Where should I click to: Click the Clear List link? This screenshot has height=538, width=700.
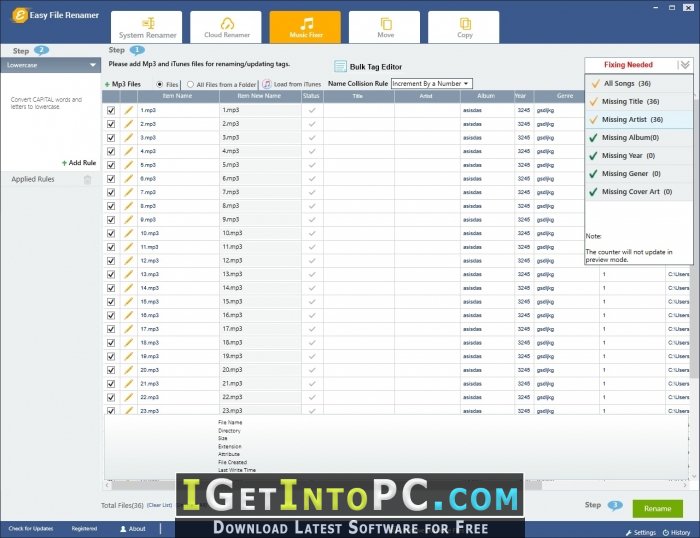(x=159, y=505)
